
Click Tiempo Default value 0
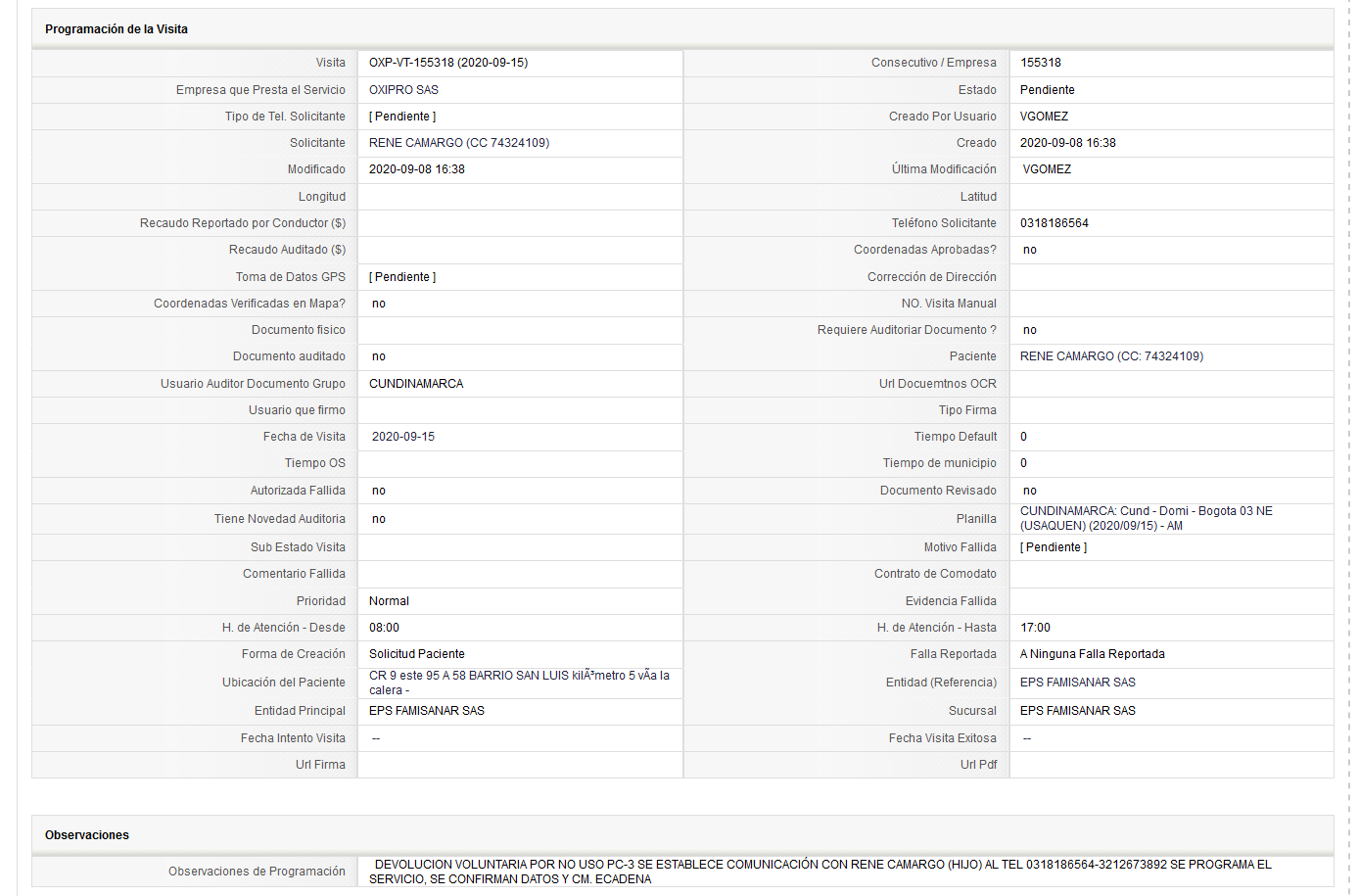pos(1024,437)
